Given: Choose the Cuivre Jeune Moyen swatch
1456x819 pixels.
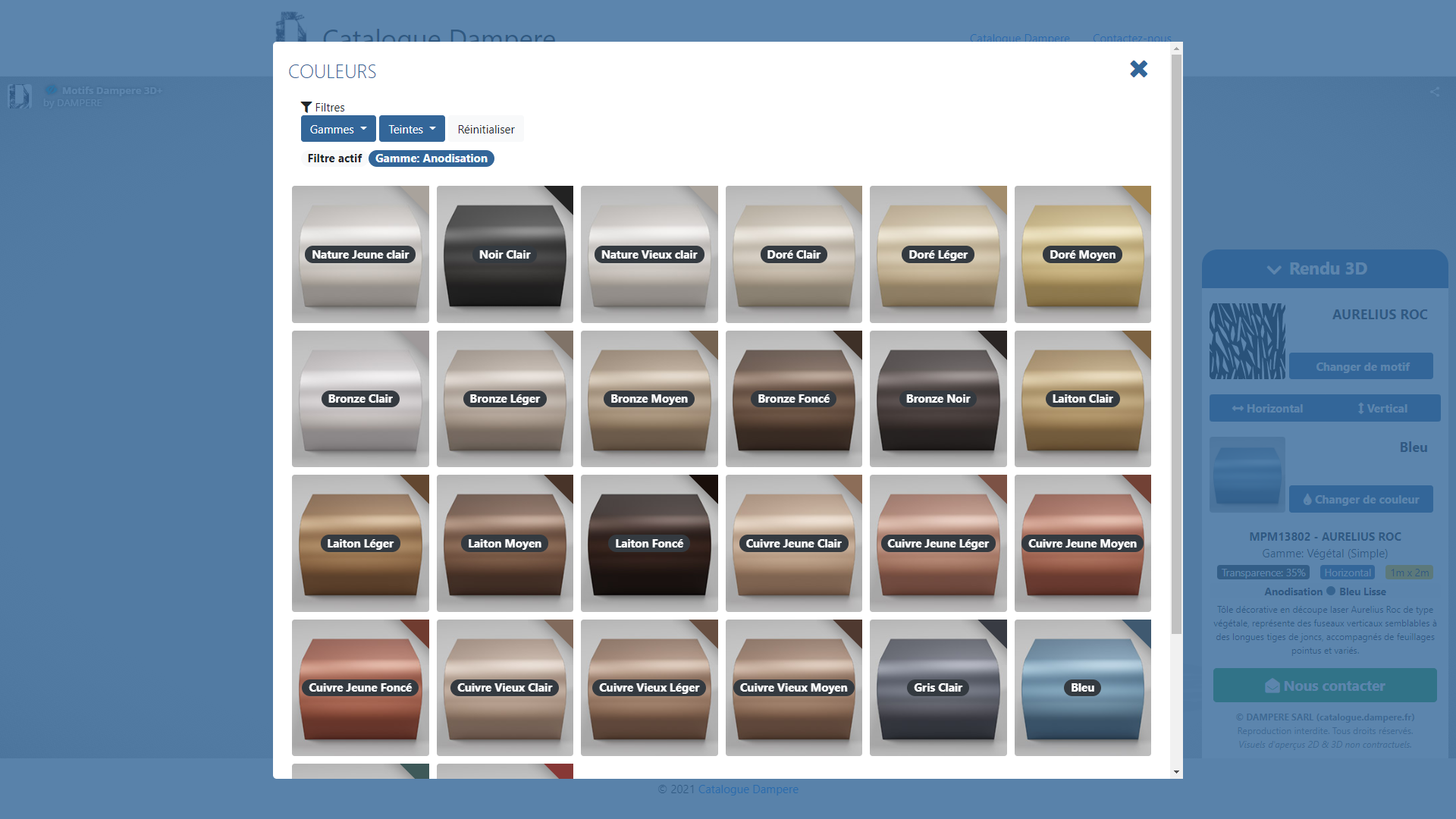Looking at the screenshot, I should coord(1083,543).
